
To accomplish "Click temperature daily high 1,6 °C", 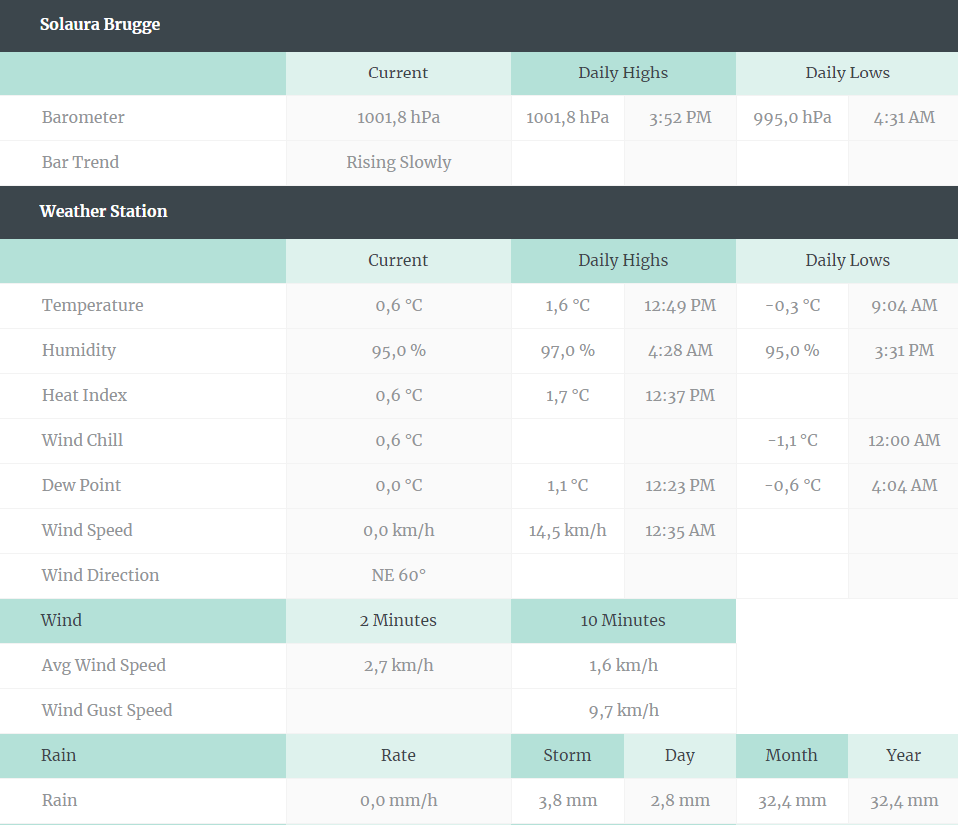I will tap(568, 306).
